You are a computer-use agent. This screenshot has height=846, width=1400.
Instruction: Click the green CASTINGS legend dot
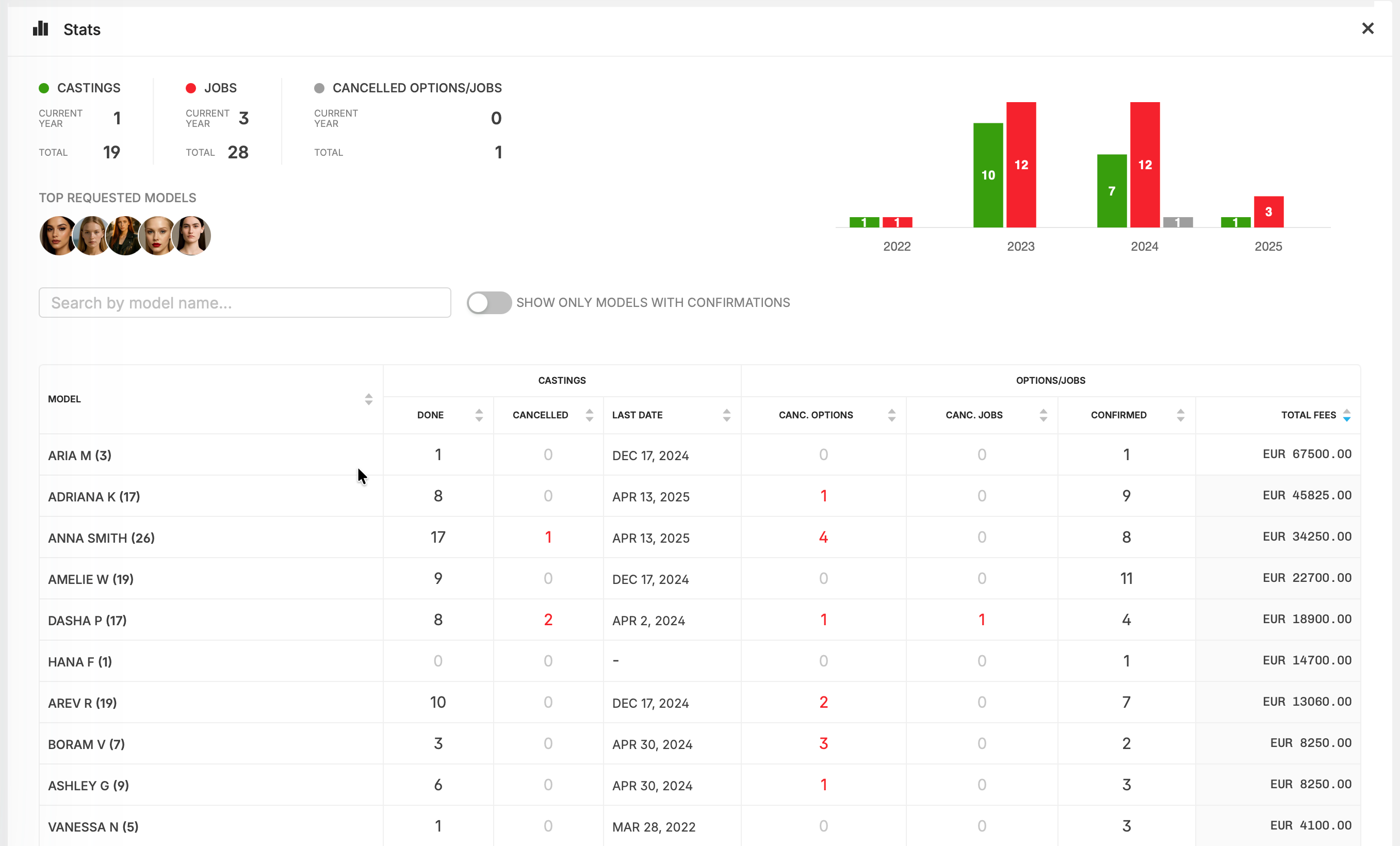tap(44, 88)
